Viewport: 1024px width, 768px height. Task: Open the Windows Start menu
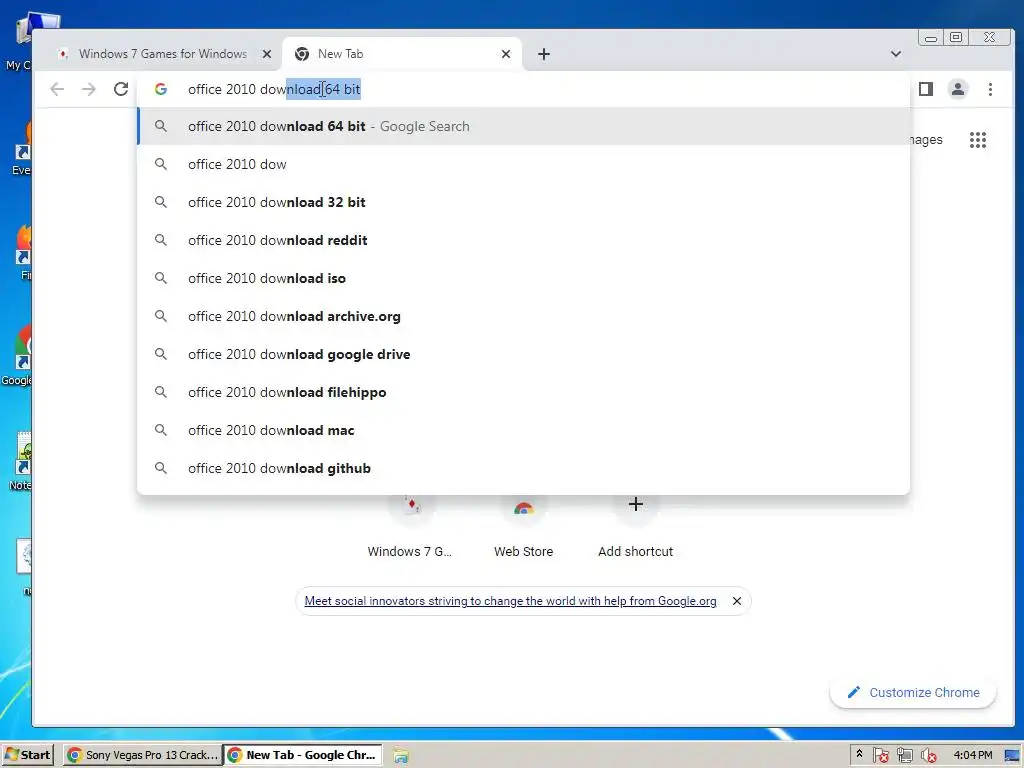[27, 755]
